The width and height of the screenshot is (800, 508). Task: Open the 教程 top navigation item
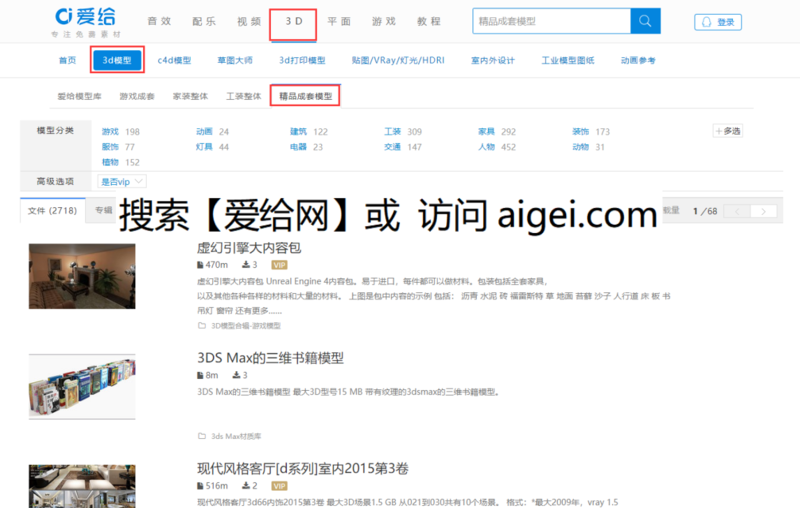tap(429, 21)
